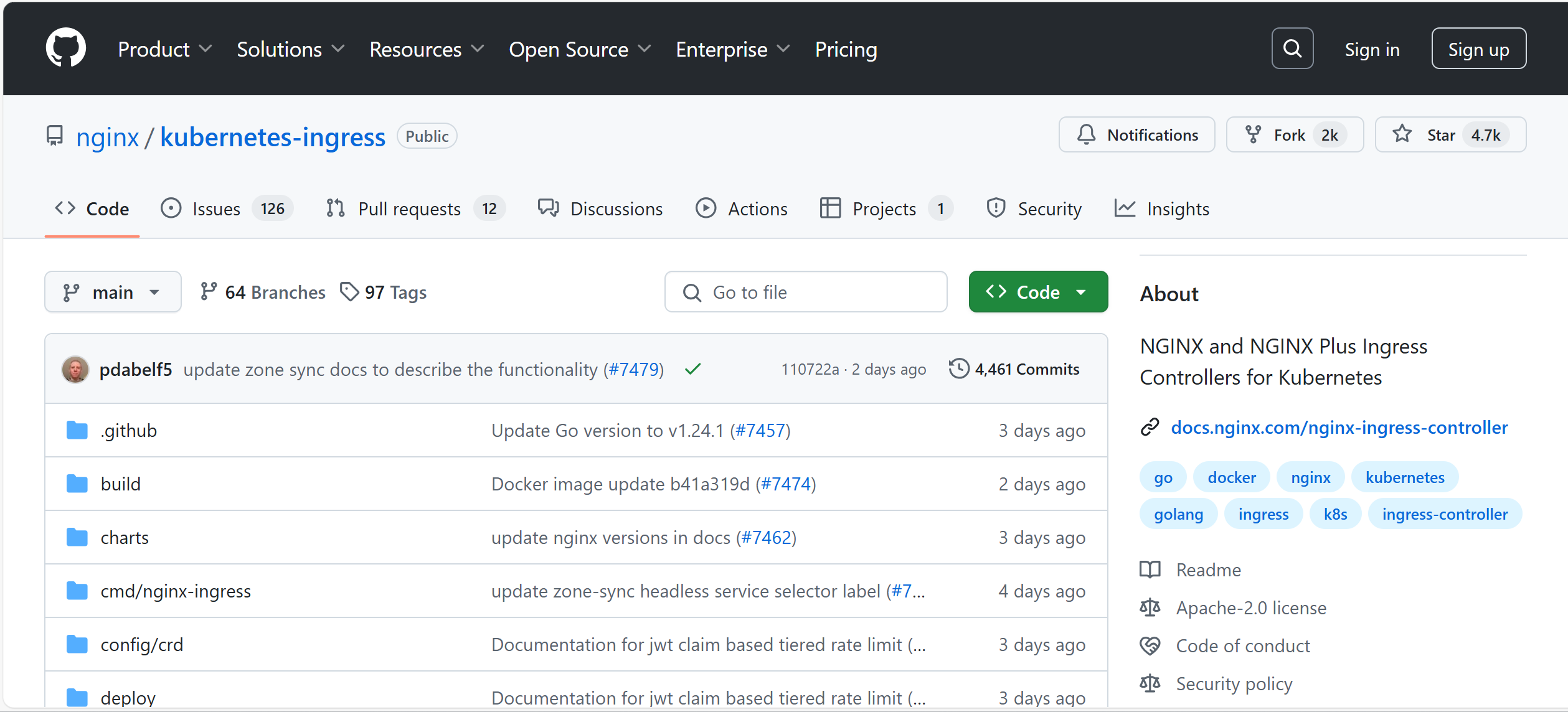
Task: Click the GitHub Octocat logo
Action: 66,48
